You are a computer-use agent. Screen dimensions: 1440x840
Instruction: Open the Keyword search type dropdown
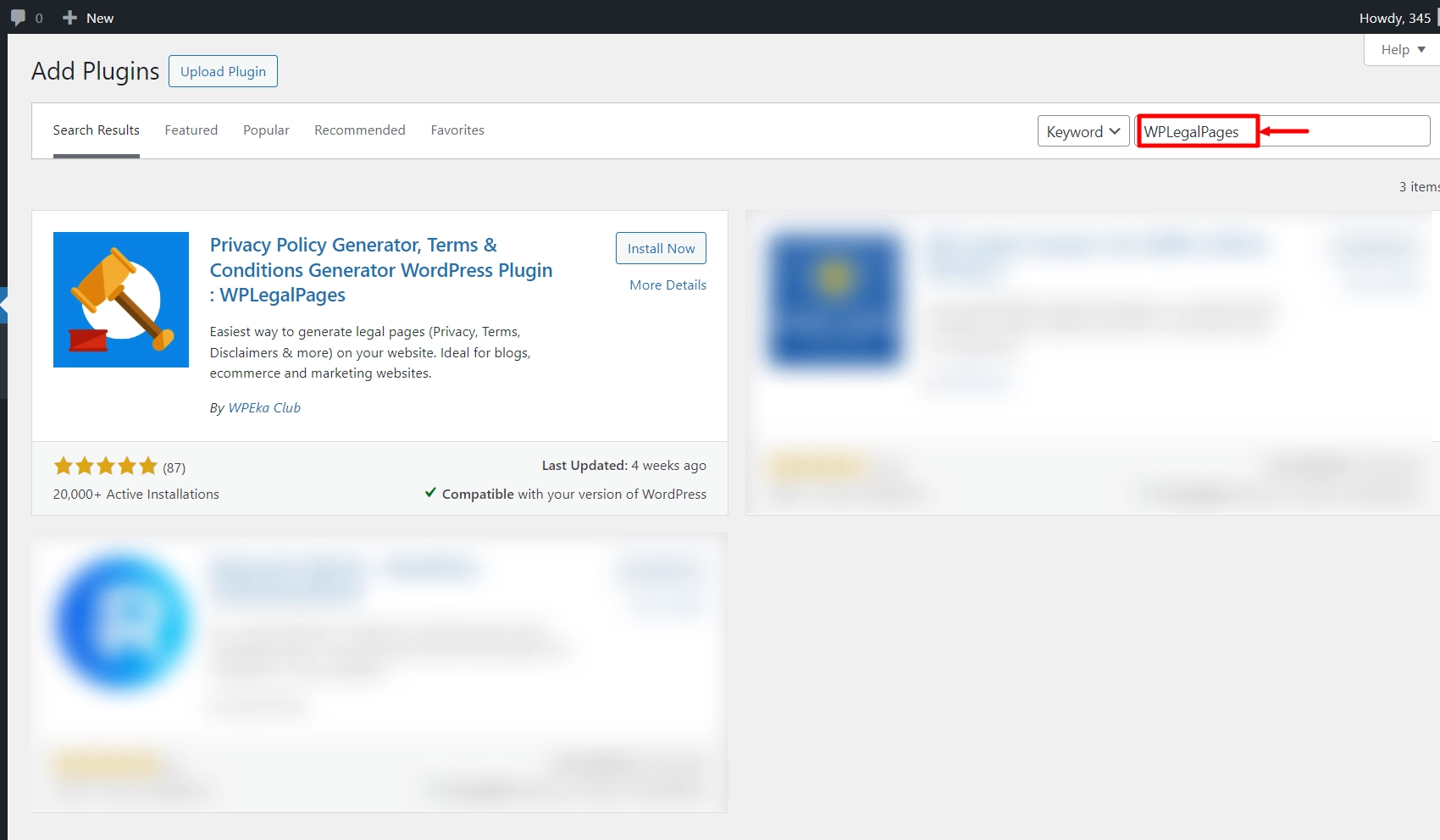tap(1083, 131)
